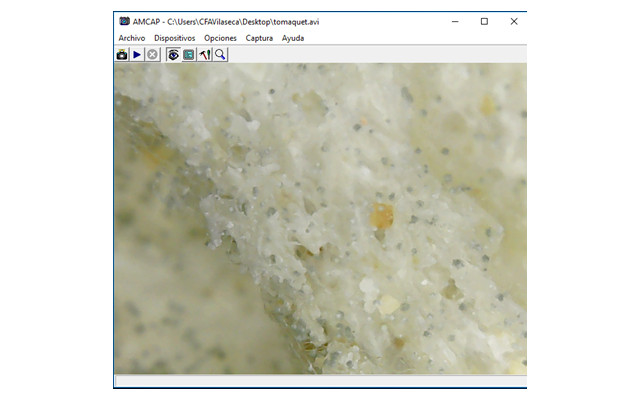
Task: Open the Archivo menu
Action: point(131,38)
